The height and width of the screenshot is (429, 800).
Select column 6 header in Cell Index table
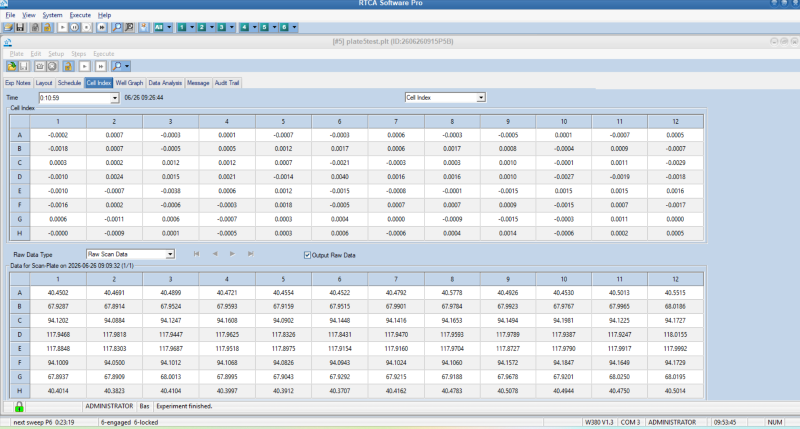click(339, 121)
